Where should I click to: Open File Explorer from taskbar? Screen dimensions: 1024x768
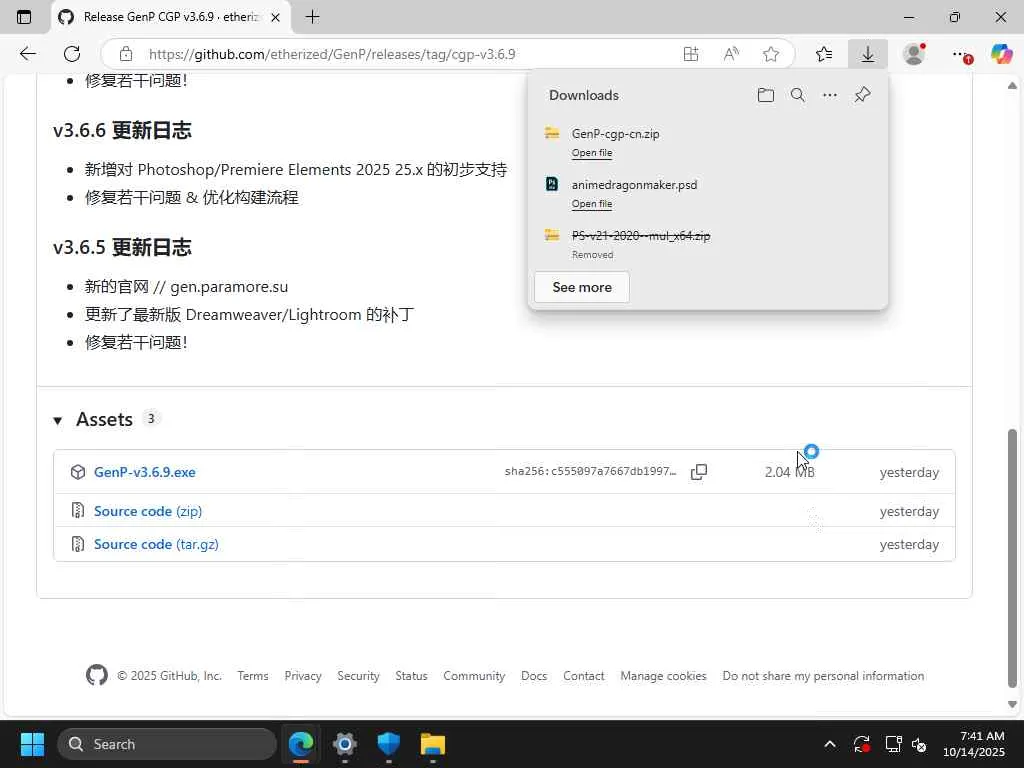(x=432, y=744)
